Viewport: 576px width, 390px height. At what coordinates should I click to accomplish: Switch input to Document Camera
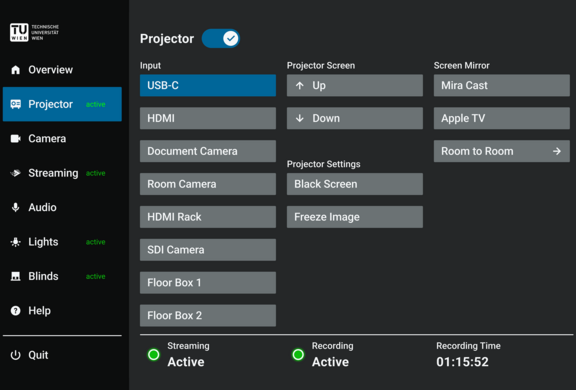tap(208, 151)
